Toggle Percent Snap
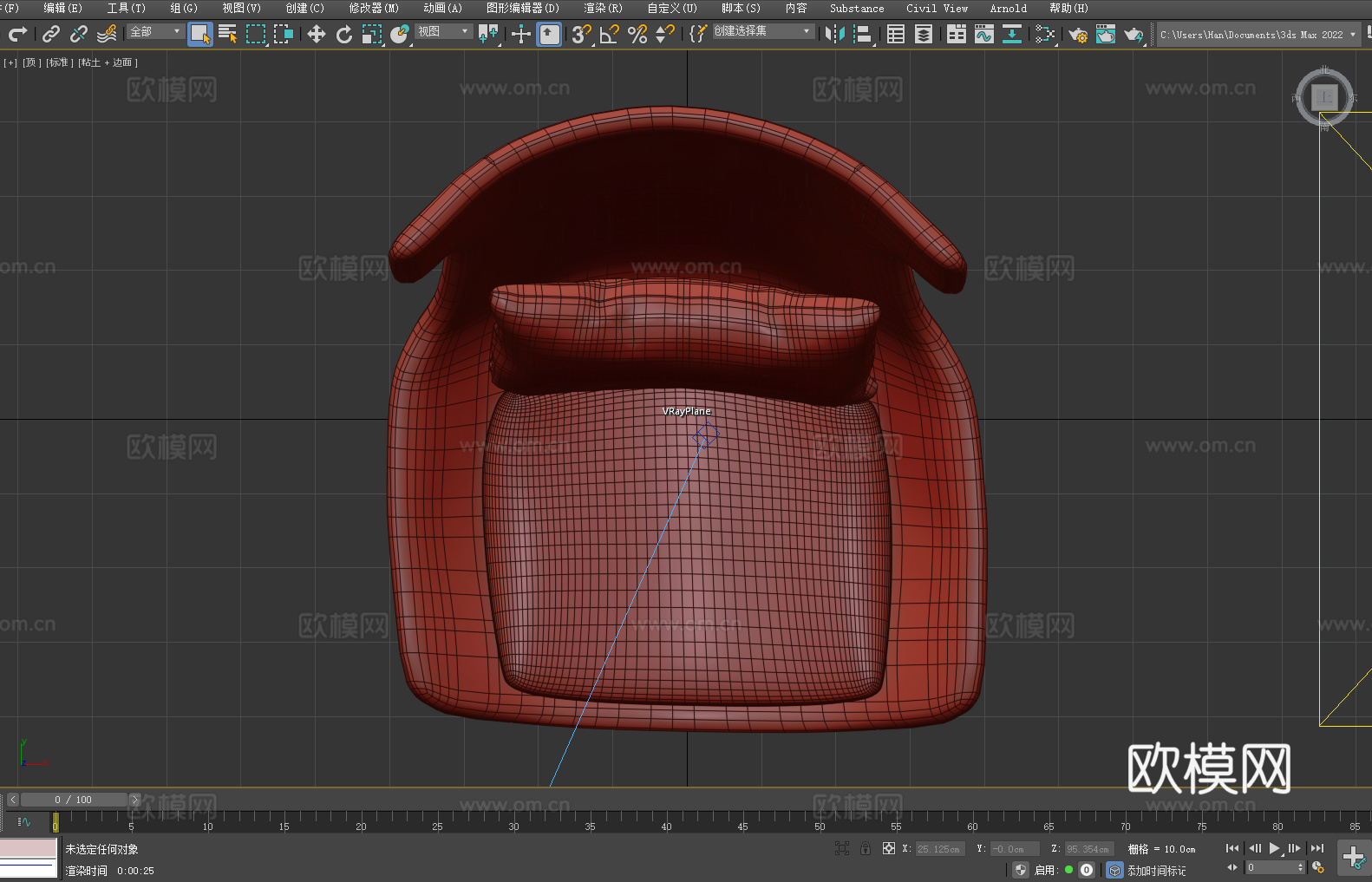 point(637,34)
